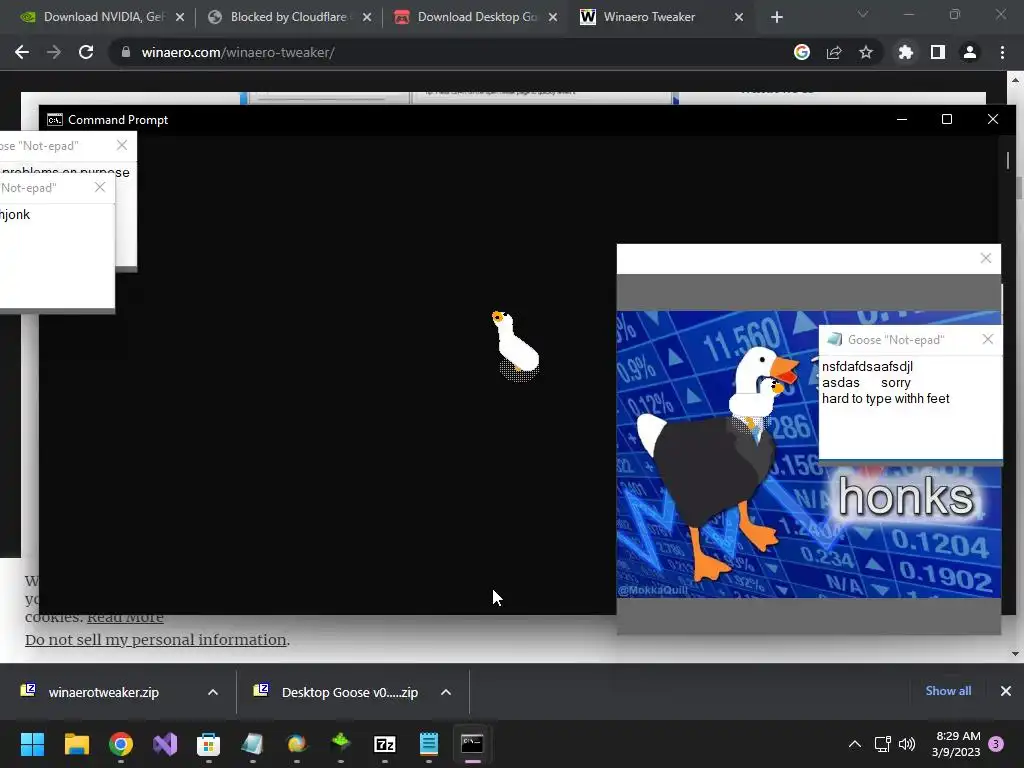Click the hjonk text in Not-epad
Screen dimensions: 1024x768
coord(15,214)
